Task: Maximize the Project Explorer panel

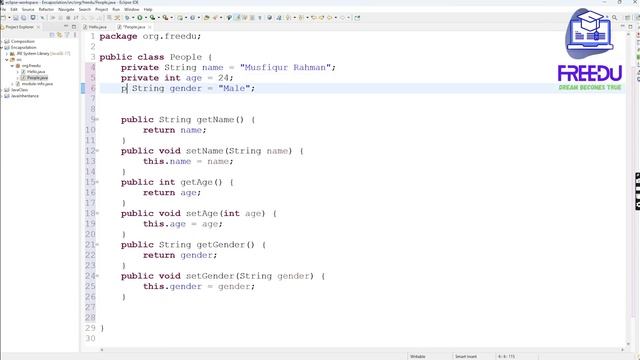Action: [74, 27]
